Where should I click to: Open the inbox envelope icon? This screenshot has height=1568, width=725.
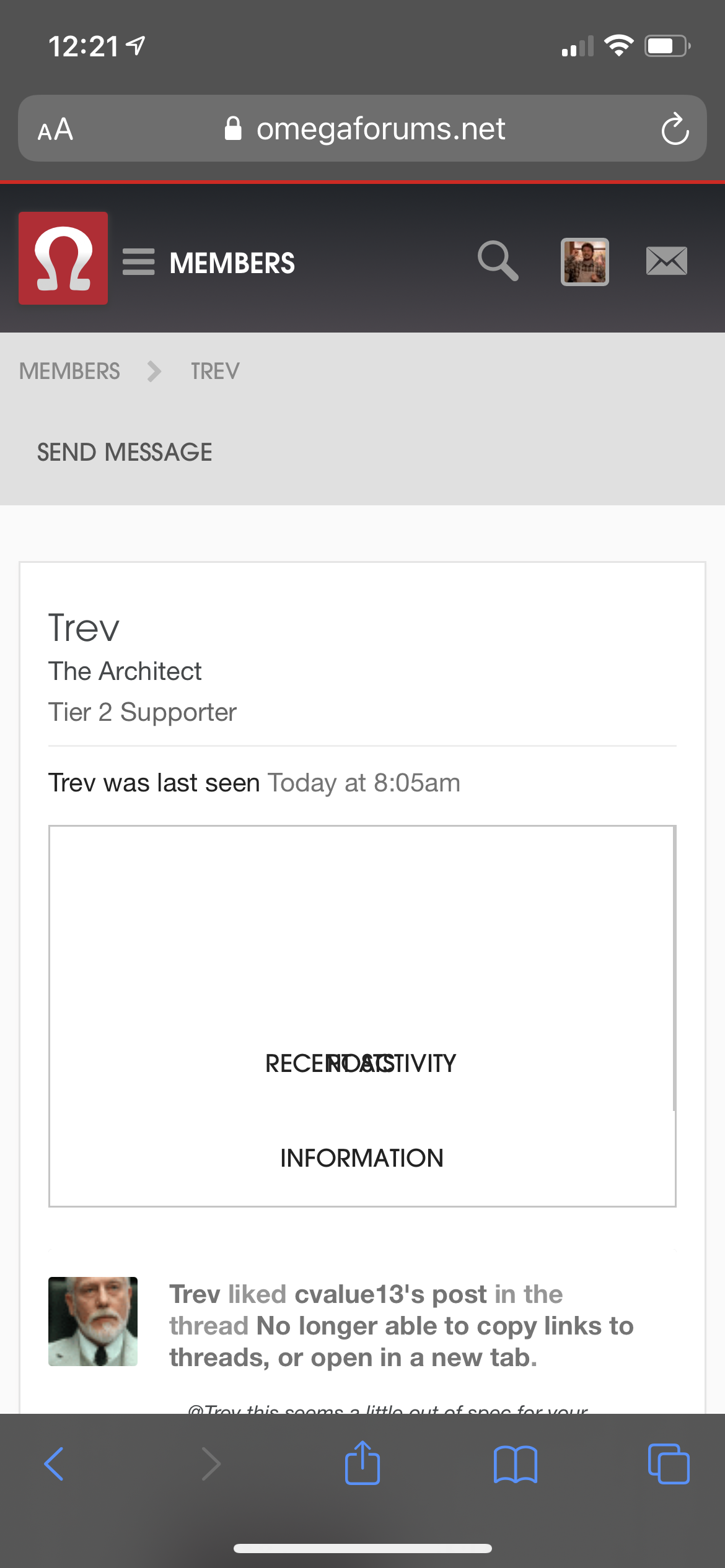[x=666, y=261]
